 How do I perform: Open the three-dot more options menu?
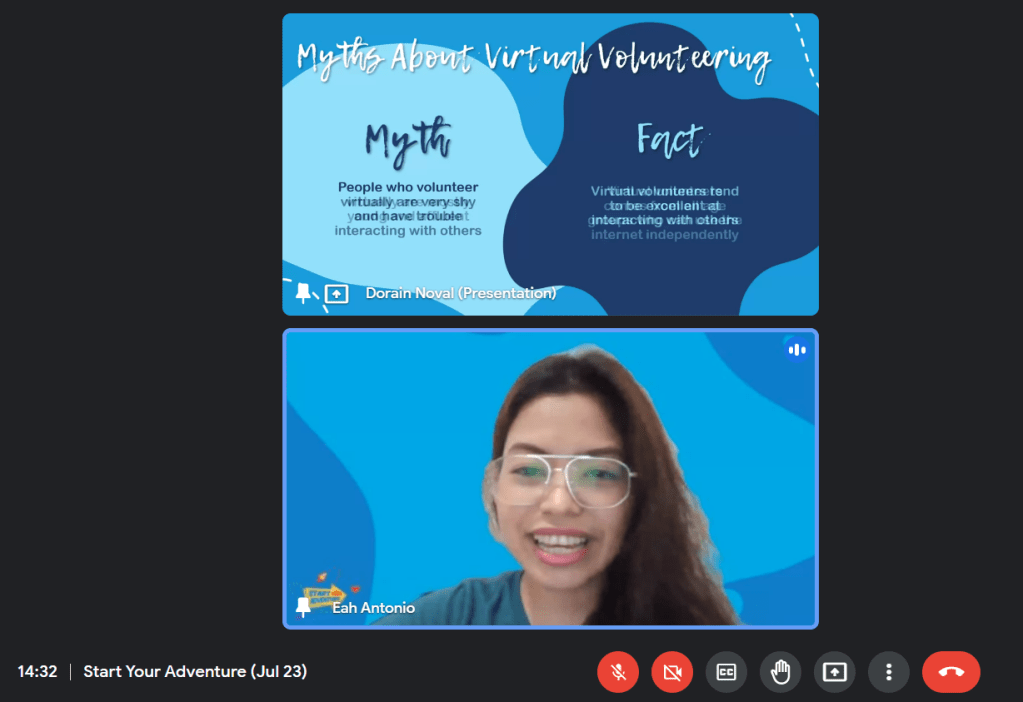pyautogui.click(x=888, y=672)
